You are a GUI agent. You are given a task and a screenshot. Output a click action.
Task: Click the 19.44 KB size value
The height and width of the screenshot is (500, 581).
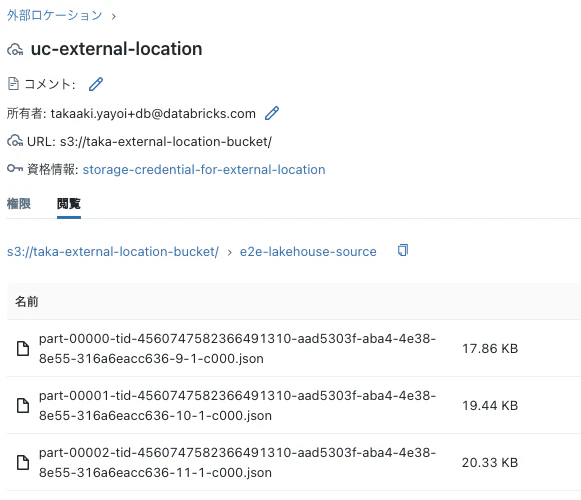coord(490,405)
